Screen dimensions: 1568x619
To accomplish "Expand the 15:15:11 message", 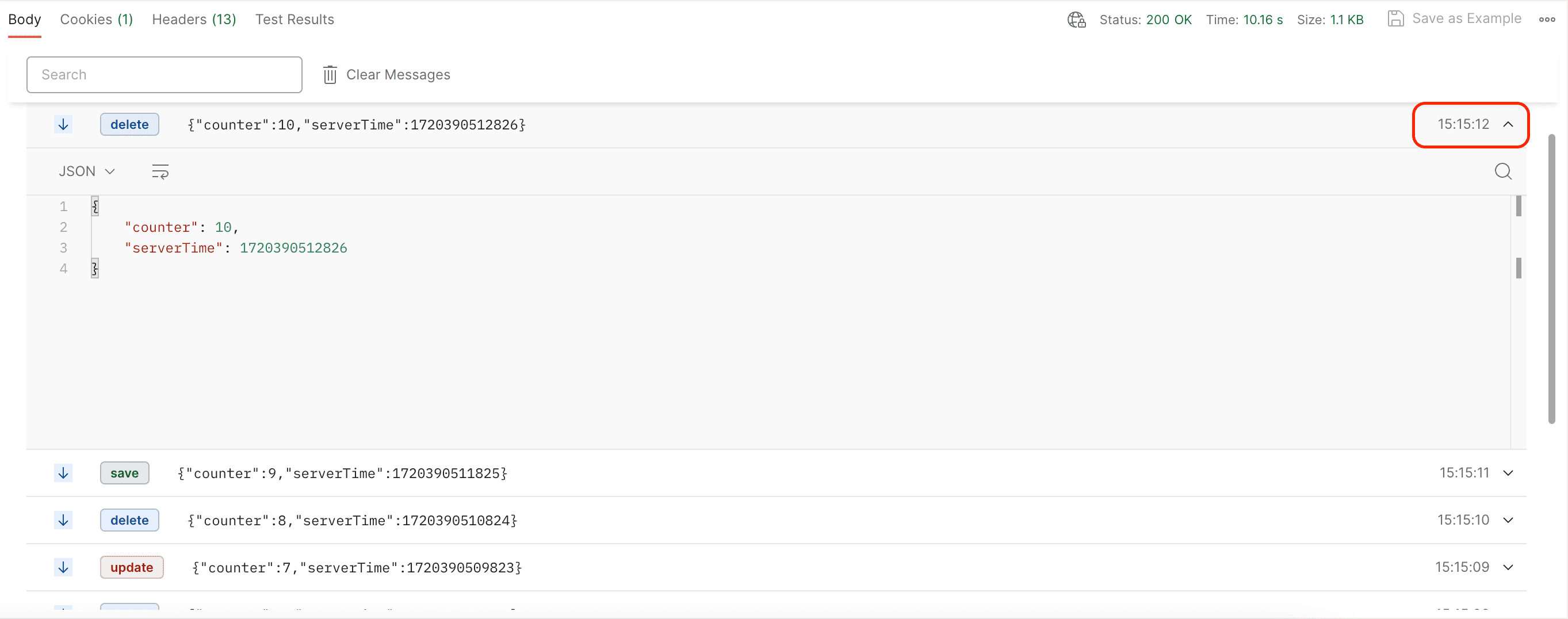I will click(1508, 473).
